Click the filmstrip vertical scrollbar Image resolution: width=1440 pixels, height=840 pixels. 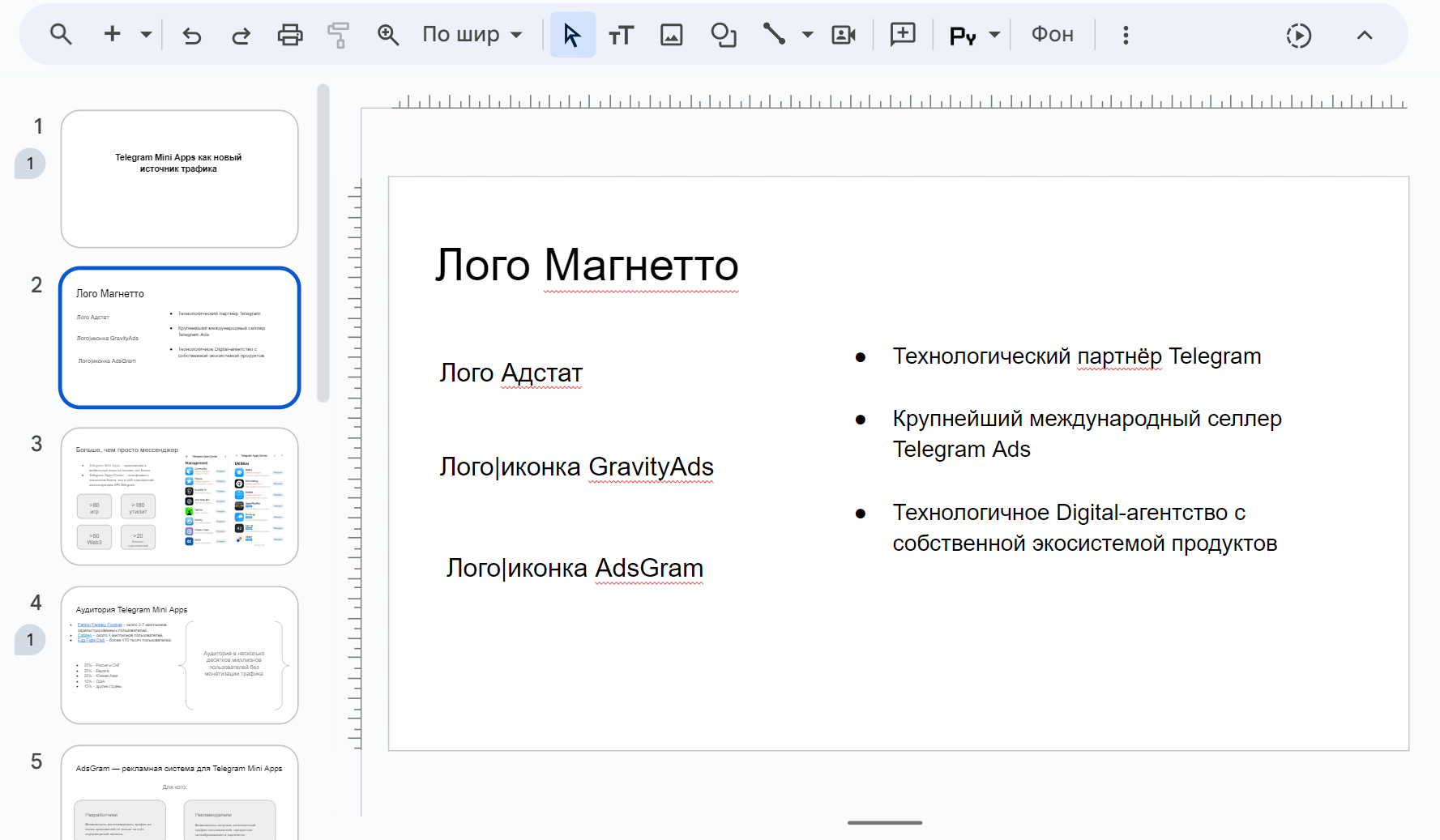click(x=323, y=243)
